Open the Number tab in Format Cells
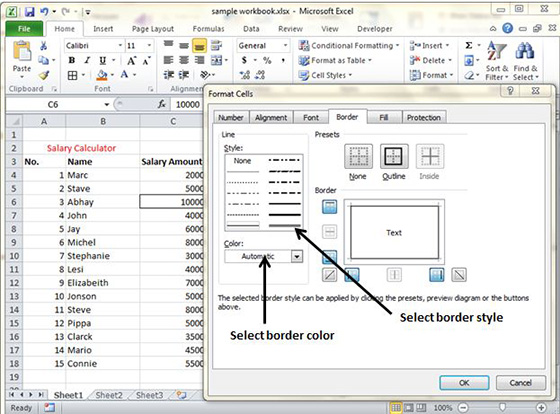560x414 pixels. point(231,118)
